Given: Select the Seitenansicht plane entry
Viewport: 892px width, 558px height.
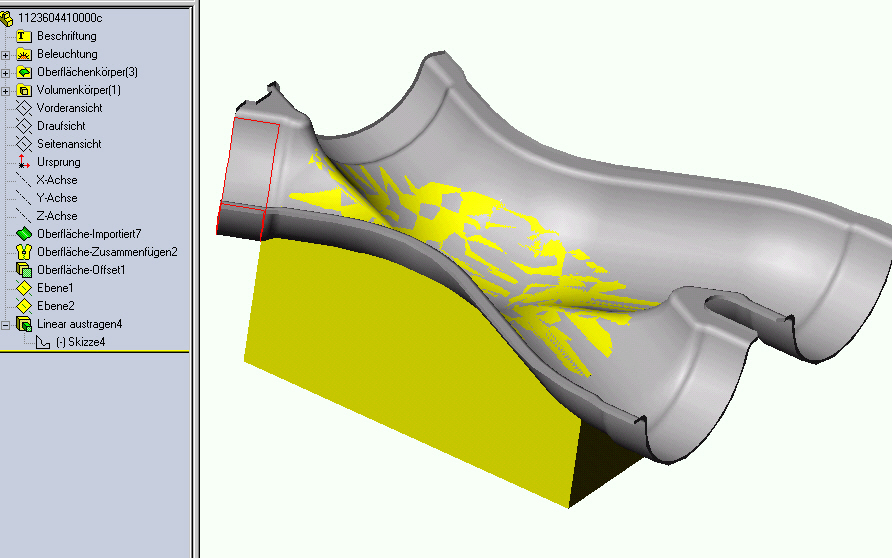Looking at the screenshot, I should (69, 144).
